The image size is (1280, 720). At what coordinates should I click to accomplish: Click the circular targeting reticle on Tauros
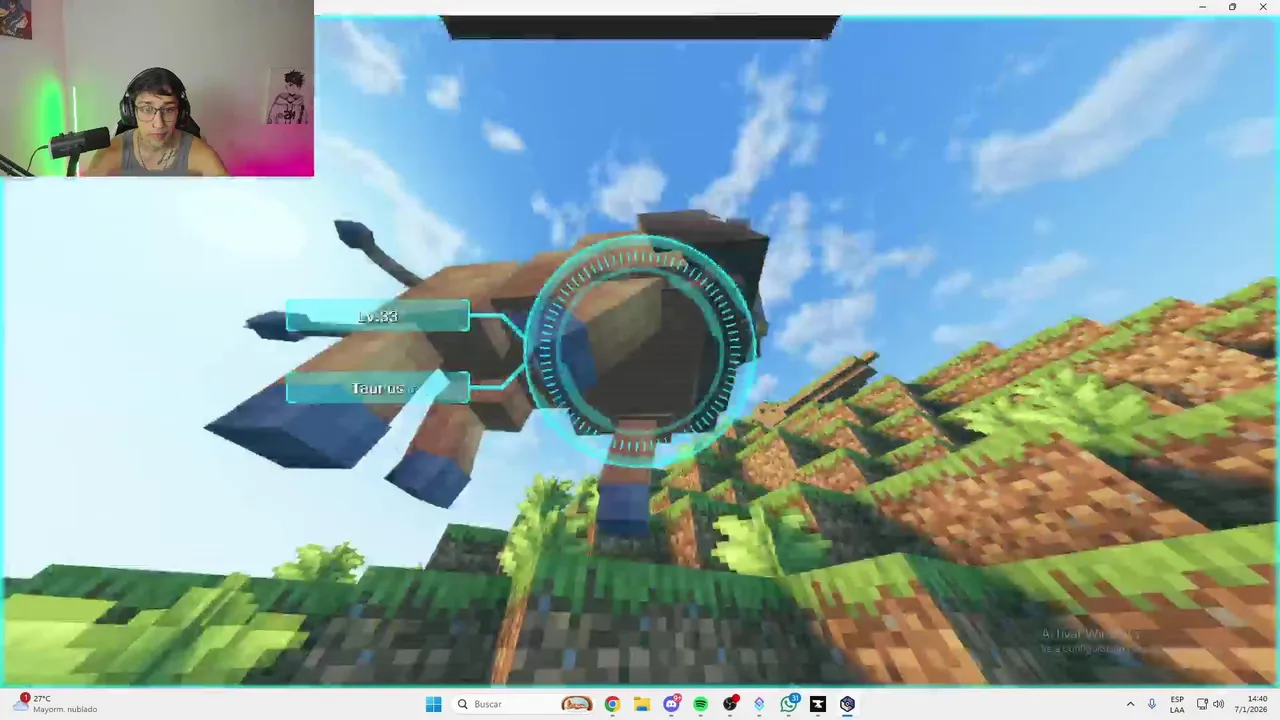(x=641, y=351)
